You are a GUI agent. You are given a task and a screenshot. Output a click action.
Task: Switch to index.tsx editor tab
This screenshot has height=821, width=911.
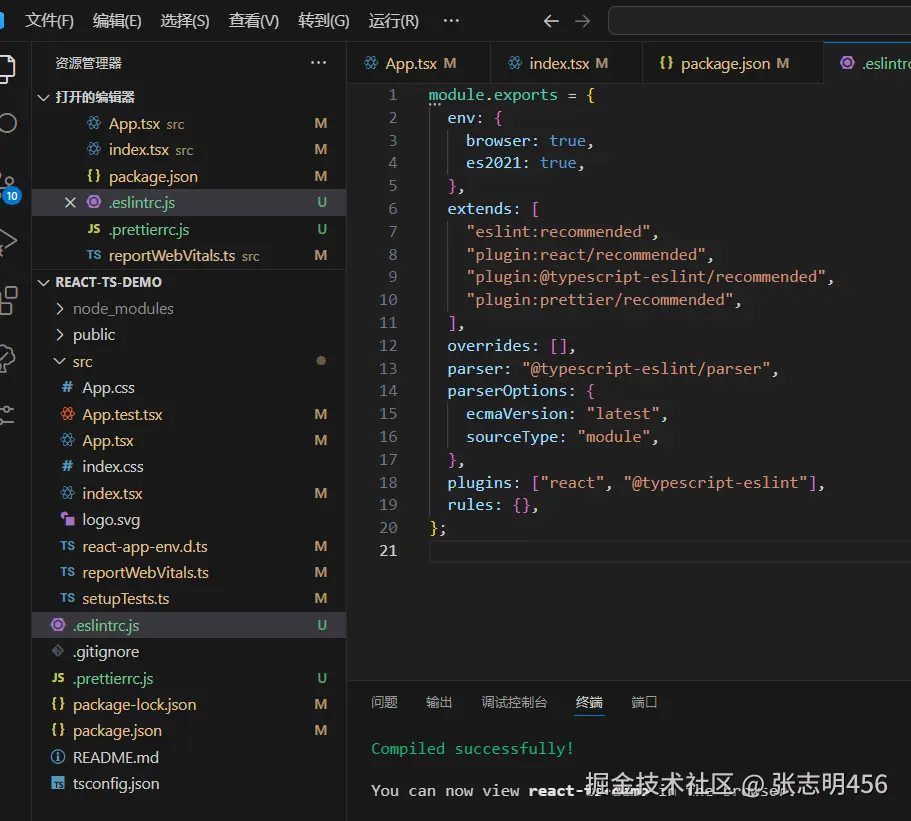tap(566, 63)
